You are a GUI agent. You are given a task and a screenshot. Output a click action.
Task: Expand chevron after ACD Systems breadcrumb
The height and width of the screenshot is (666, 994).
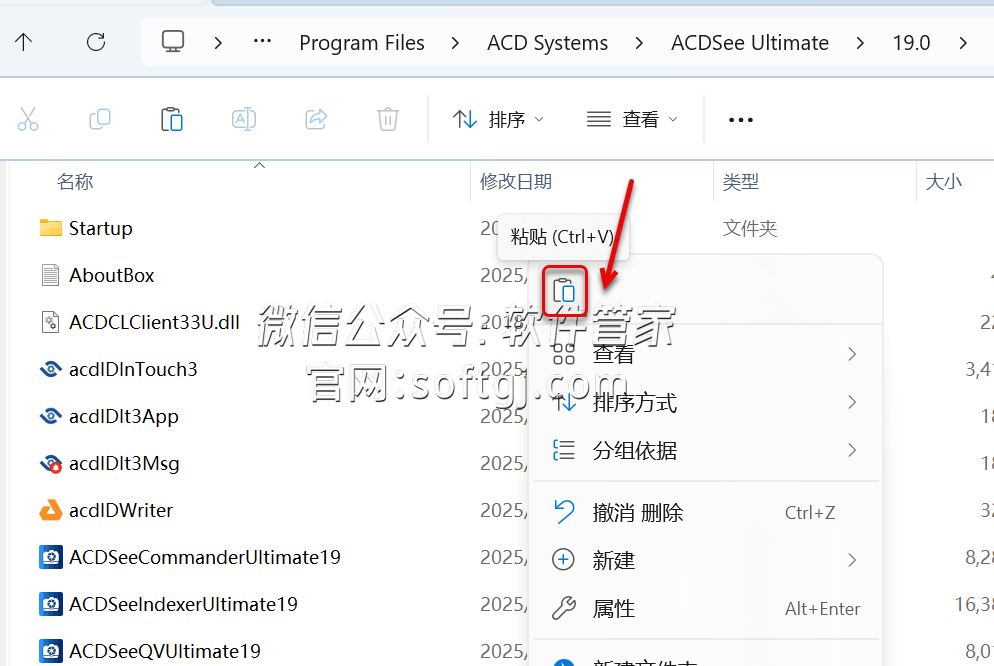coord(639,43)
